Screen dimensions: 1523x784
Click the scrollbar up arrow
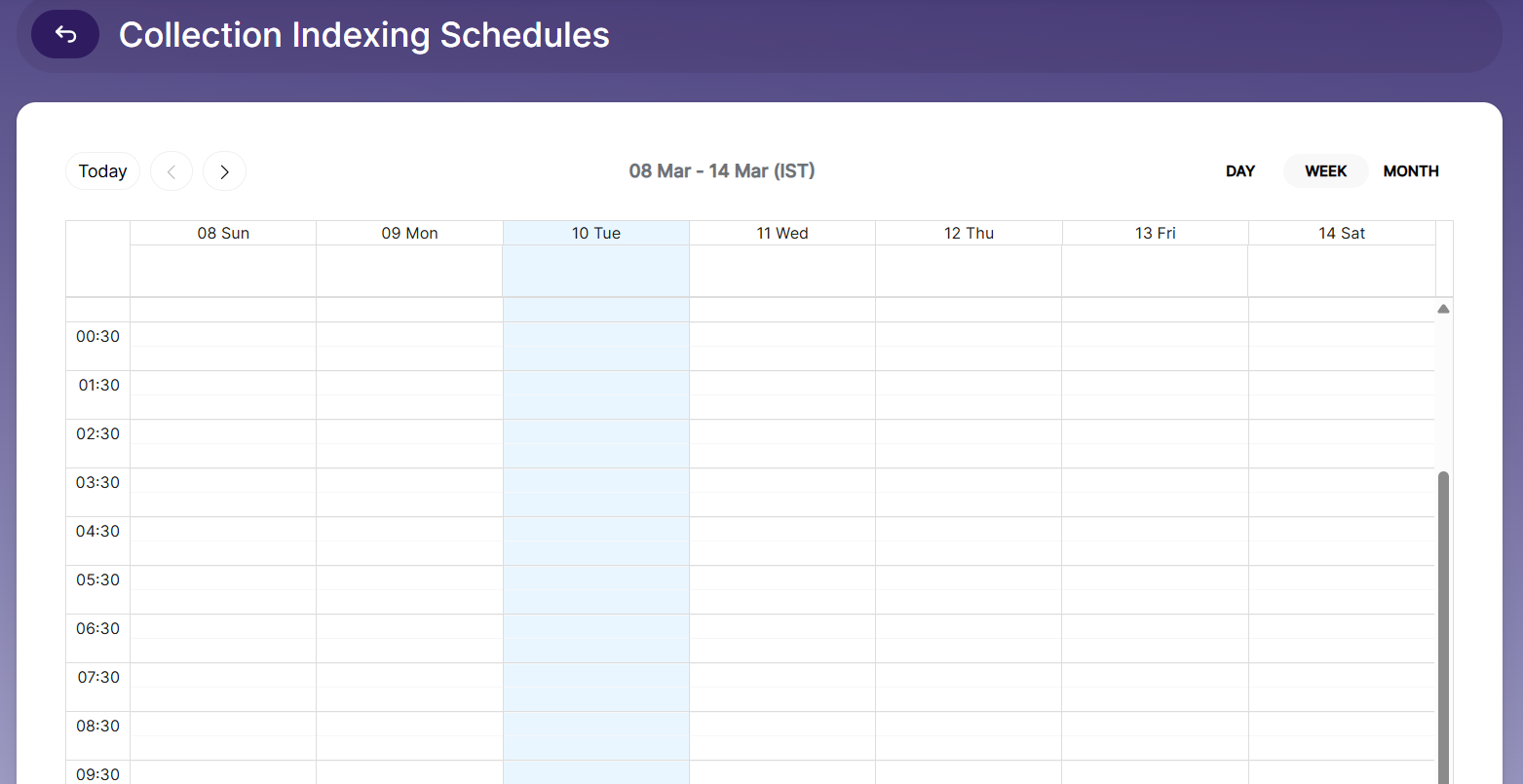(x=1443, y=309)
